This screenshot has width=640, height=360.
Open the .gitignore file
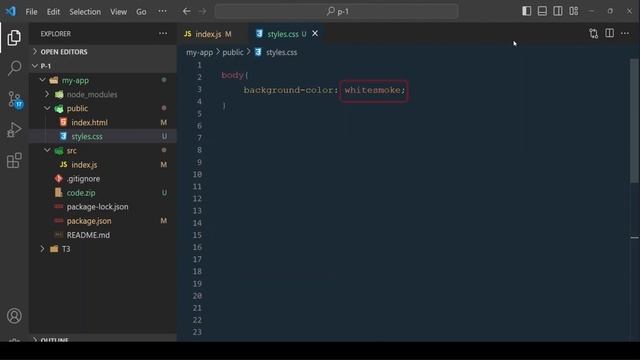tap(103, 179)
